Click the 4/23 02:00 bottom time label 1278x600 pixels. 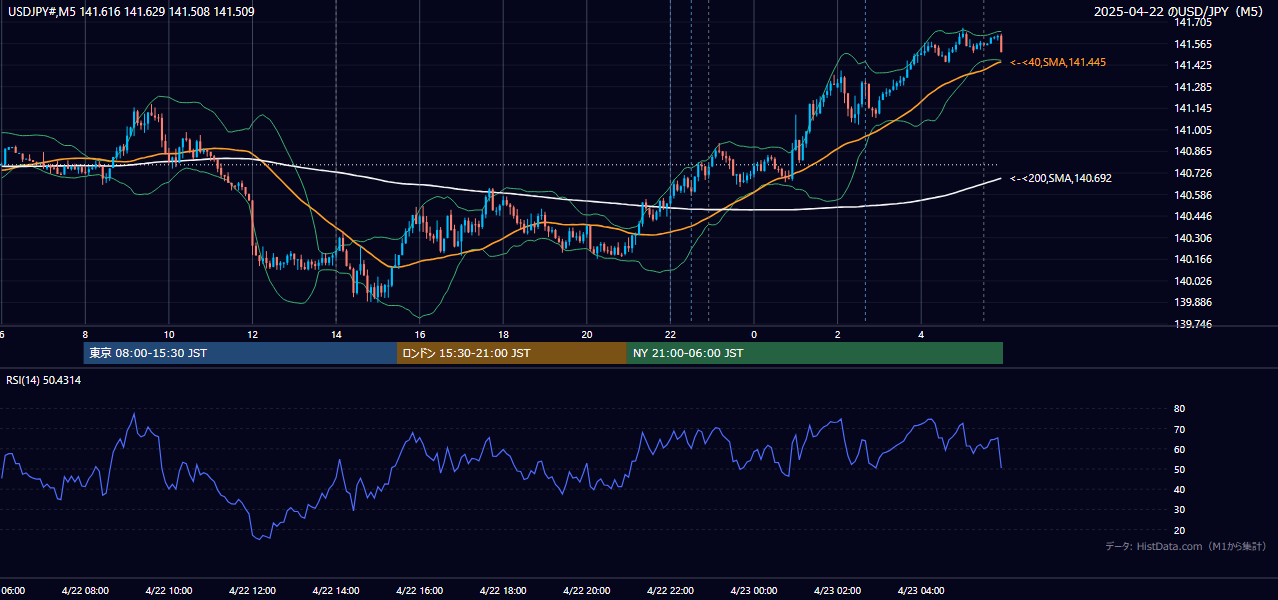[838, 591]
